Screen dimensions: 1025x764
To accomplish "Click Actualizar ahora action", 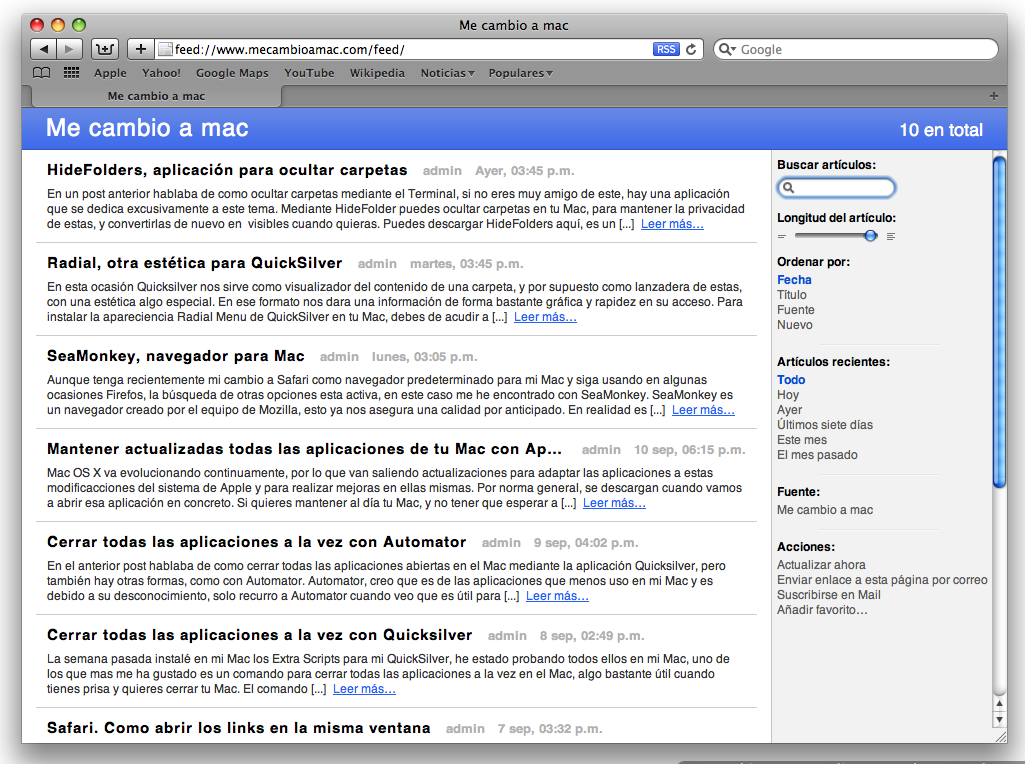I will (x=821, y=565).
